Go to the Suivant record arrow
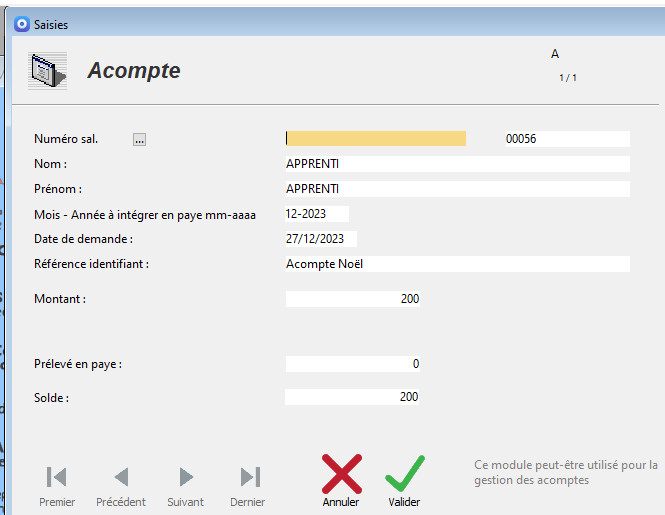 pos(185,477)
